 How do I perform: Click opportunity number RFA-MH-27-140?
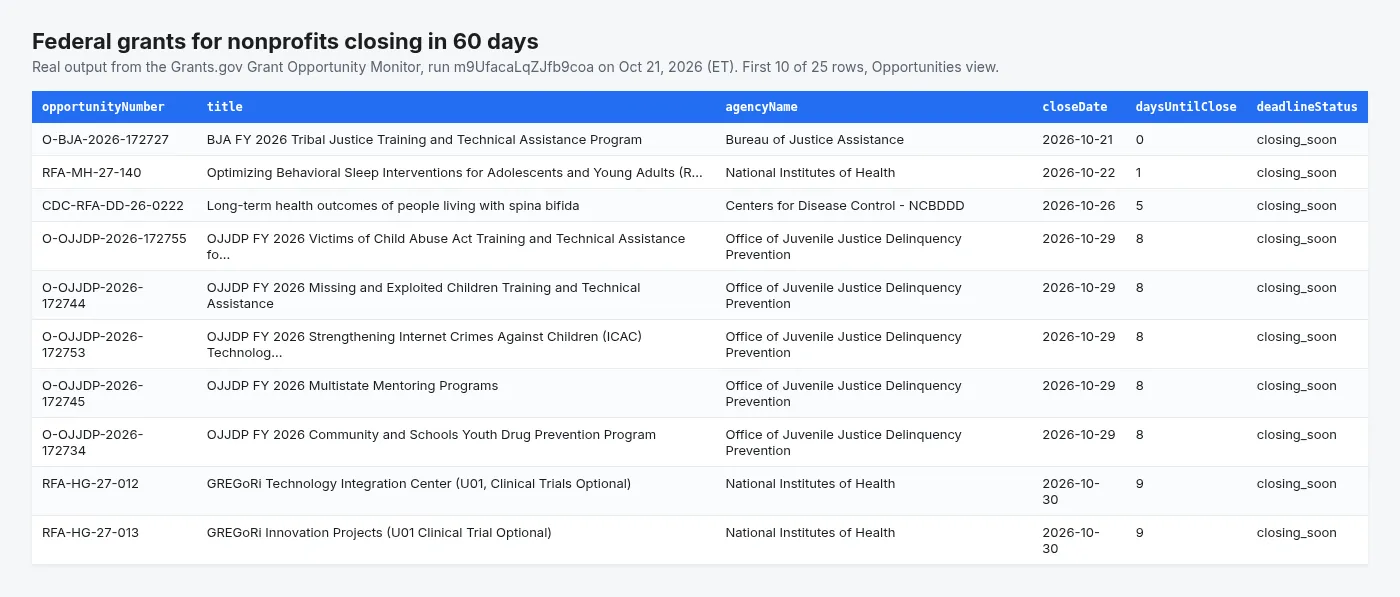point(91,173)
